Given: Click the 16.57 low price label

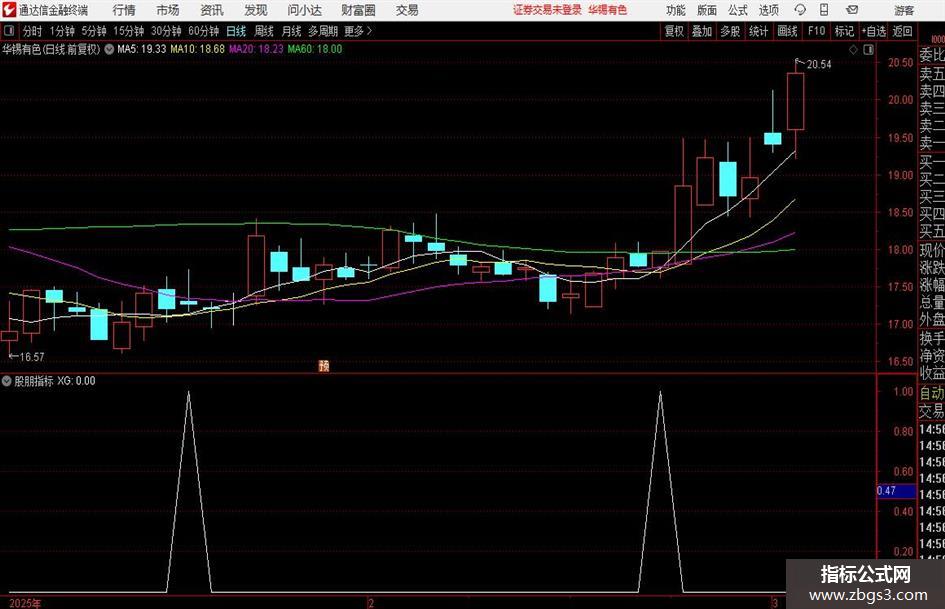Looking at the screenshot, I should click(32, 357).
